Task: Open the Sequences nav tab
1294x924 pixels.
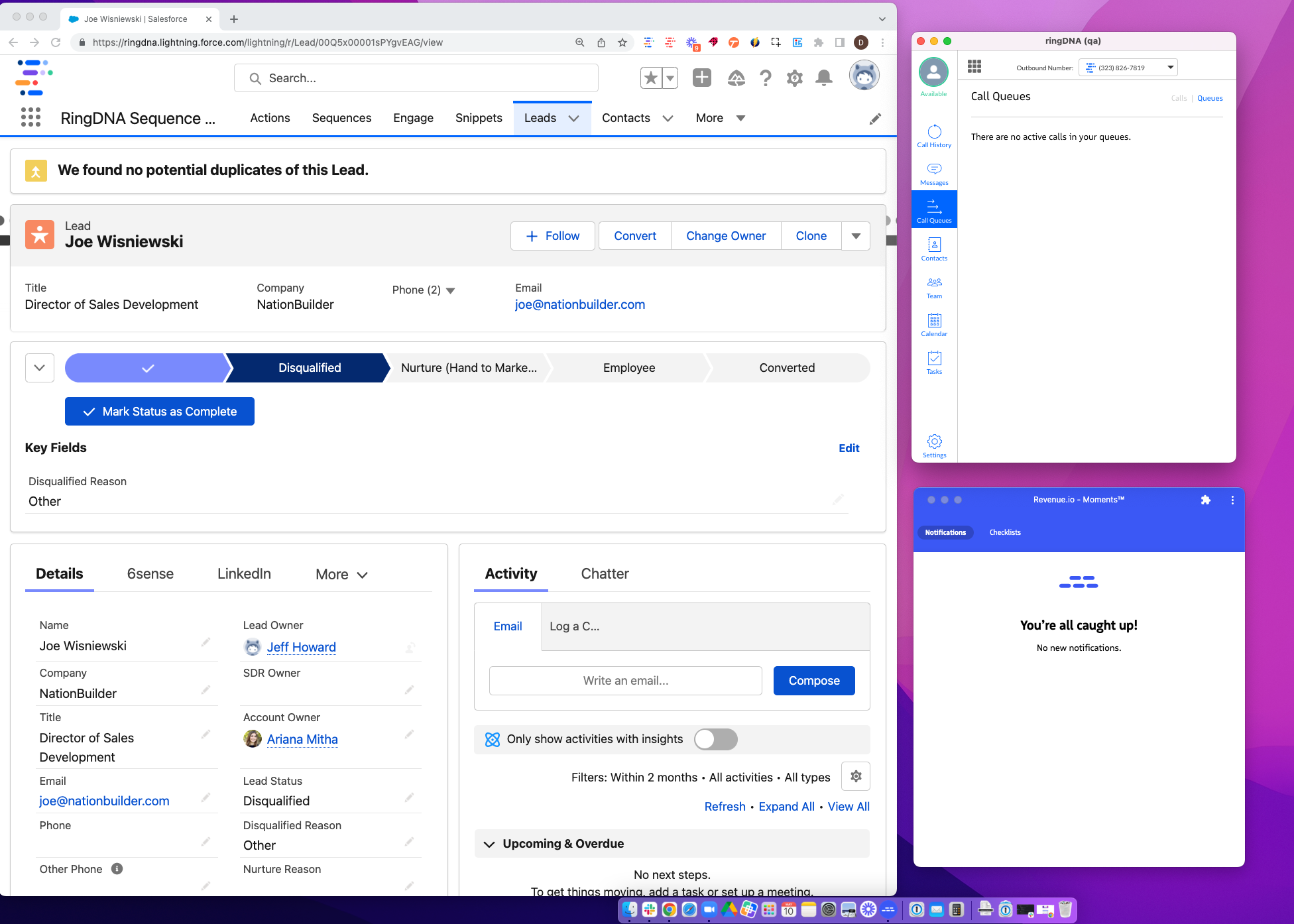Action: pos(341,118)
